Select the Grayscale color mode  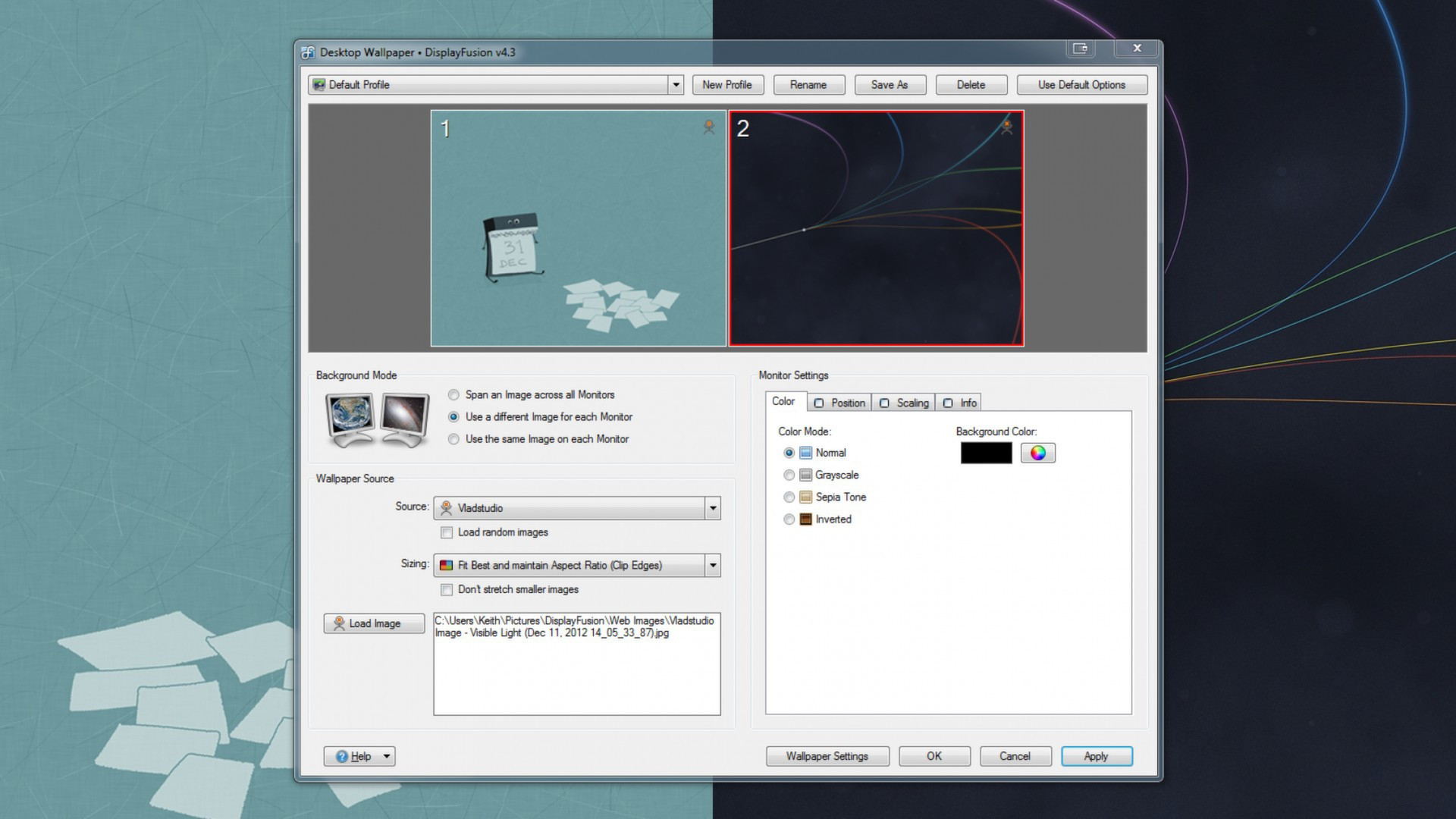pyautogui.click(x=789, y=475)
